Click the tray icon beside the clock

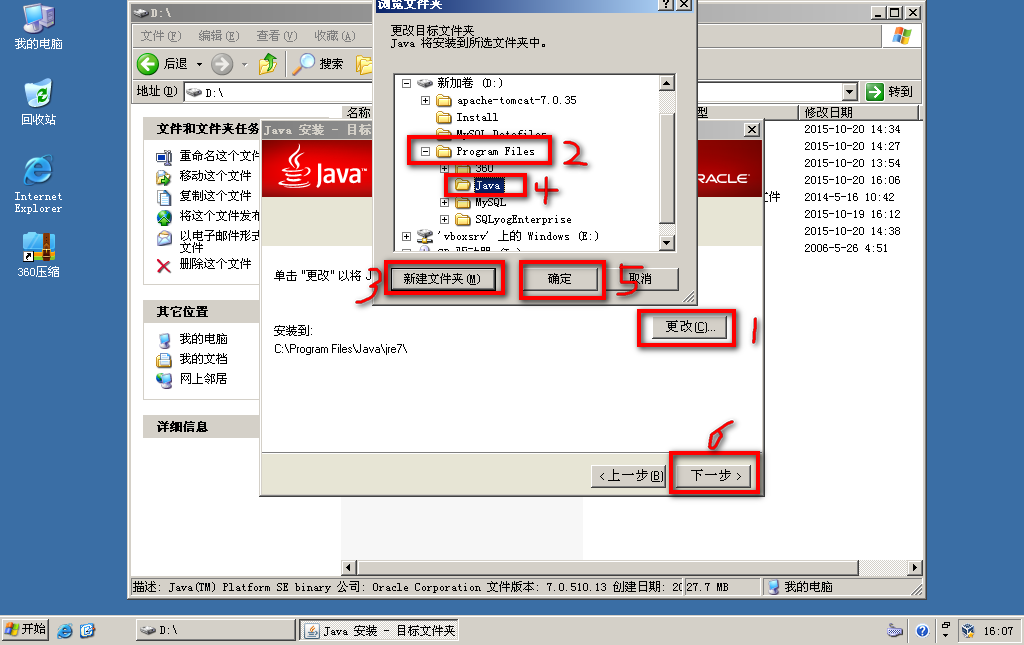(968, 631)
